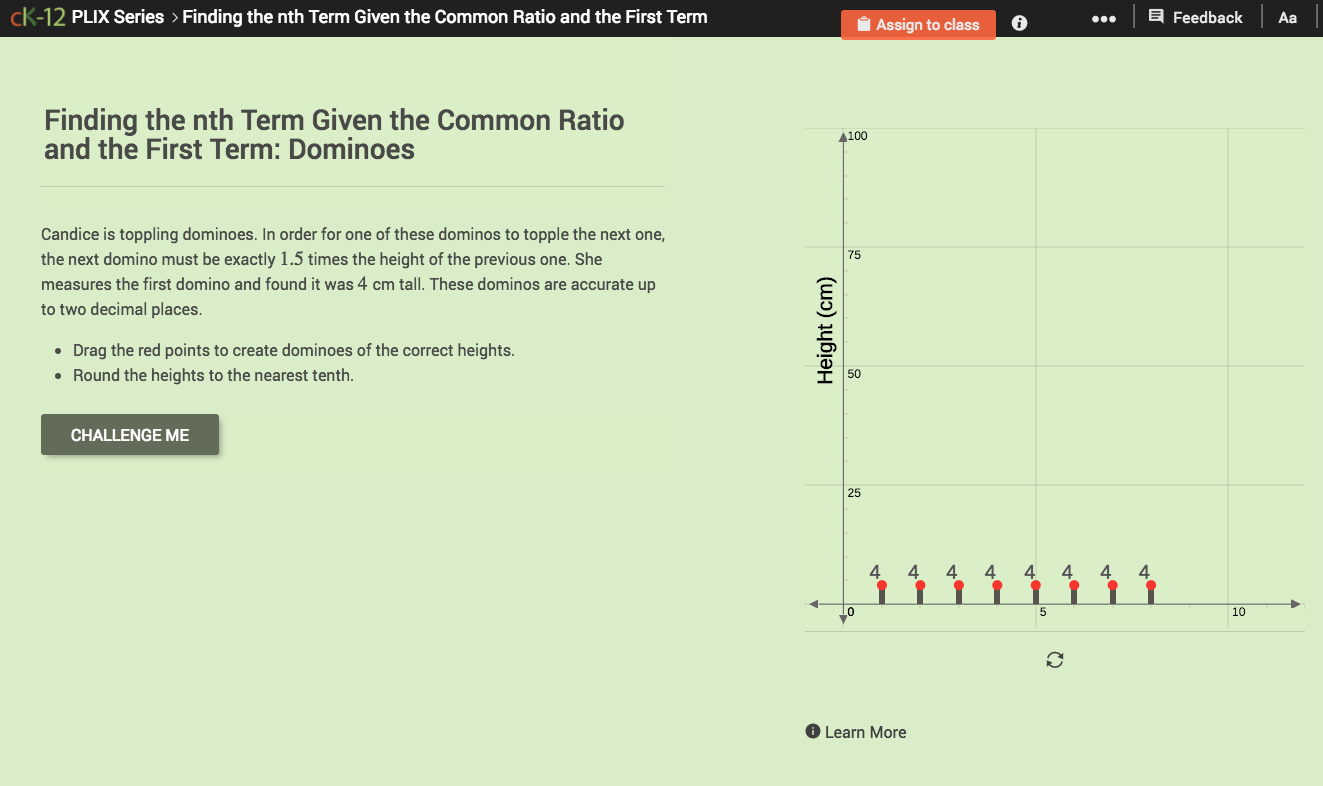Open the Learn More link
Image resolution: width=1323 pixels, height=786 pixels.
(x=866, y=731)
